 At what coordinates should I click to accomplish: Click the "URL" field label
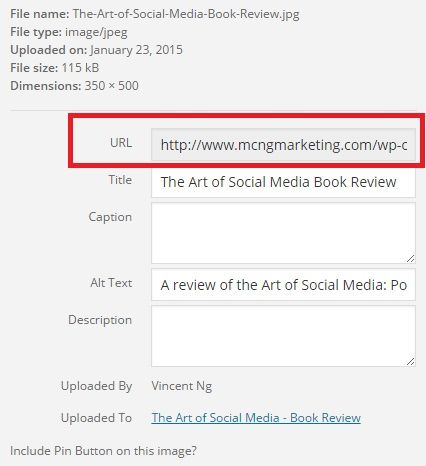[x=121, y=143]
